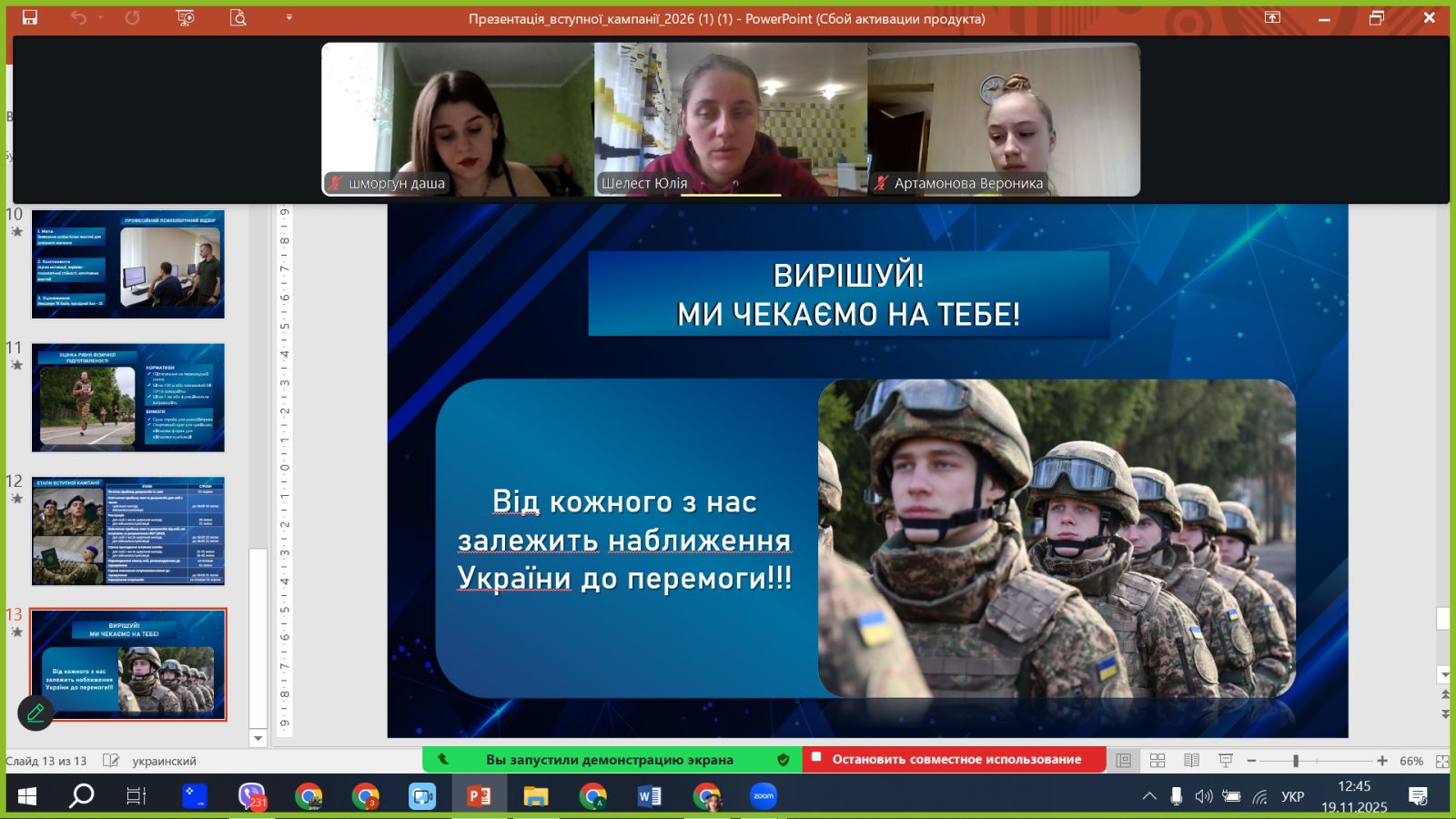This screenshot has width=1456, height=819.
Task: Toggle the speaker volume icon in tray
Action: tap(1203, 796)
